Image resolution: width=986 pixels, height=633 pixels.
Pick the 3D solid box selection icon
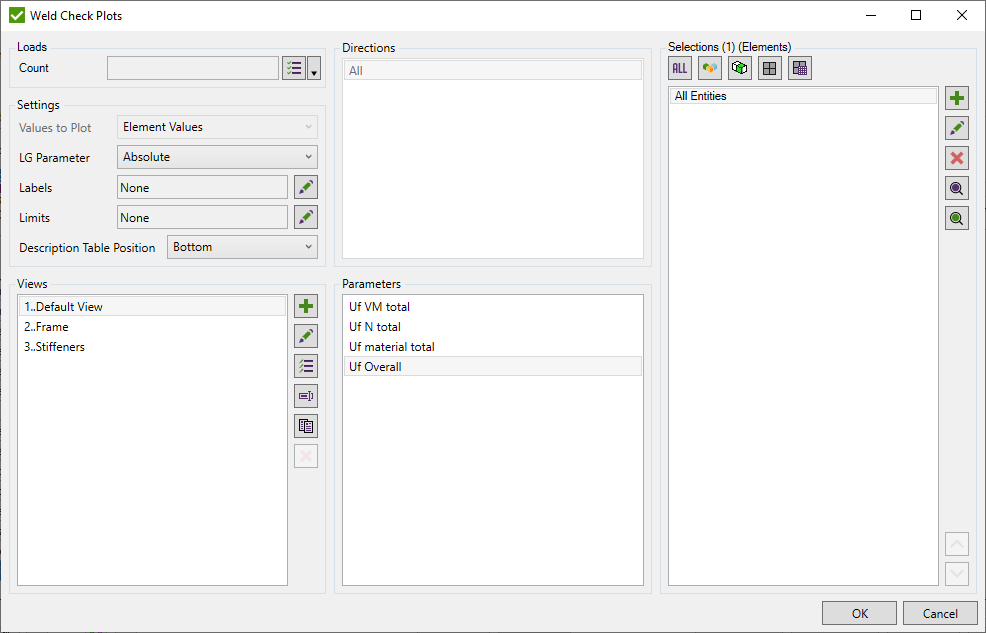pyautogui.click(x=739, y=67)
